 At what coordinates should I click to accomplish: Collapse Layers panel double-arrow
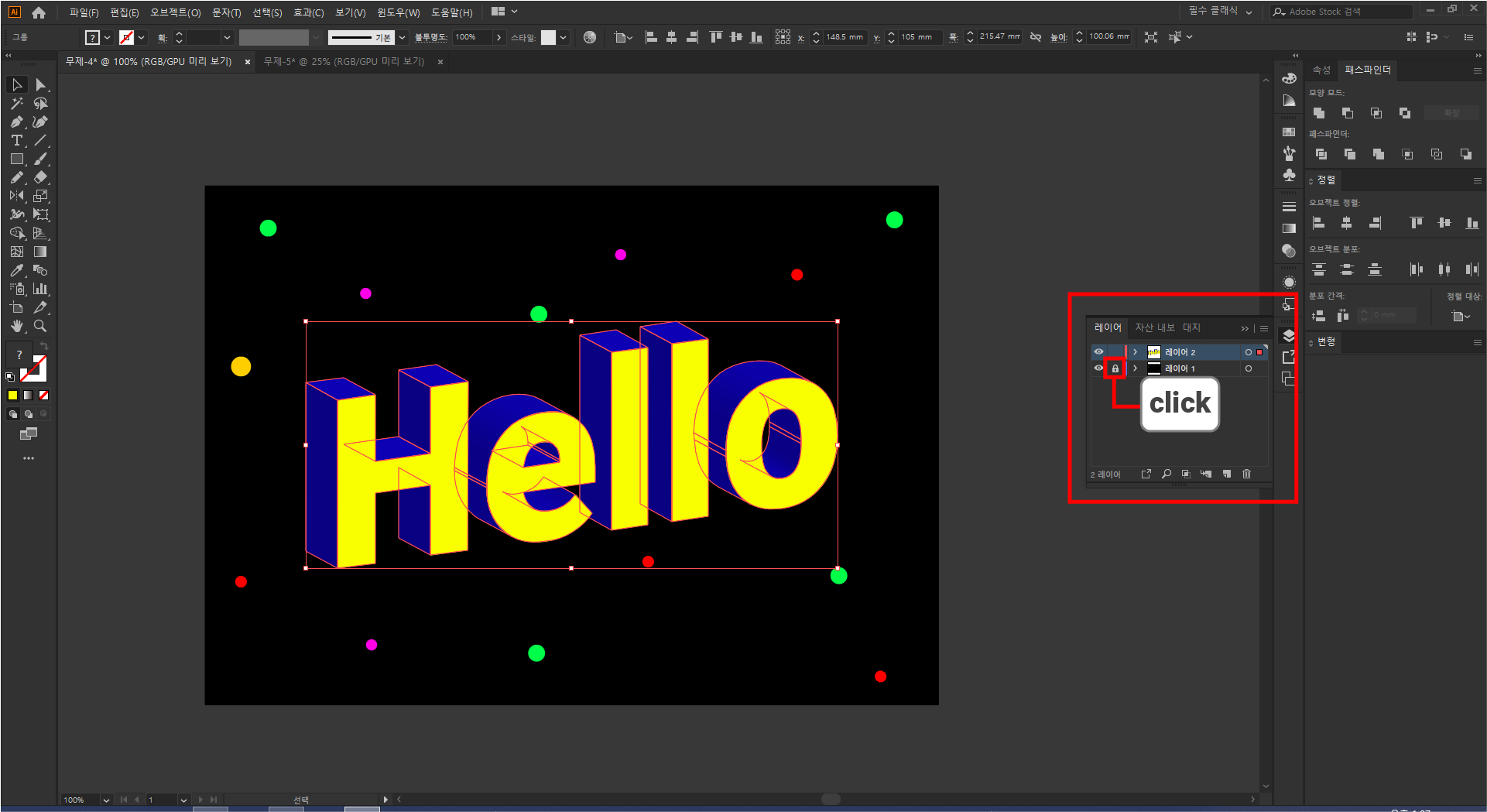(x=1245, y=328)
